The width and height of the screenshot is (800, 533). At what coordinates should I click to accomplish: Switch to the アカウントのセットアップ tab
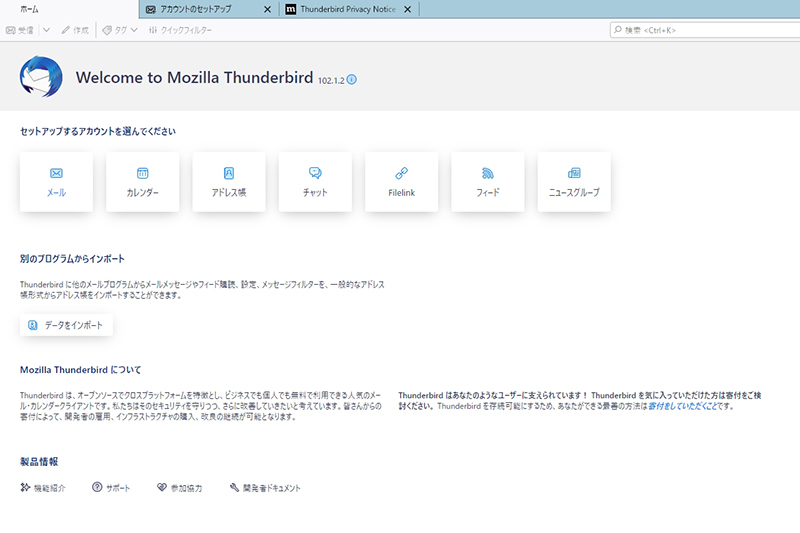click(200, 9)
